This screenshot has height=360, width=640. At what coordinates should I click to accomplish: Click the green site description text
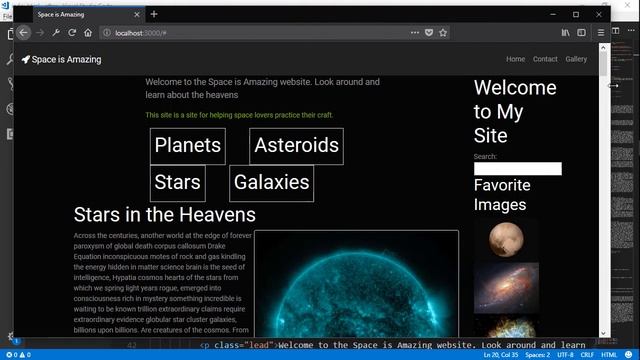(x=239, y=115)
